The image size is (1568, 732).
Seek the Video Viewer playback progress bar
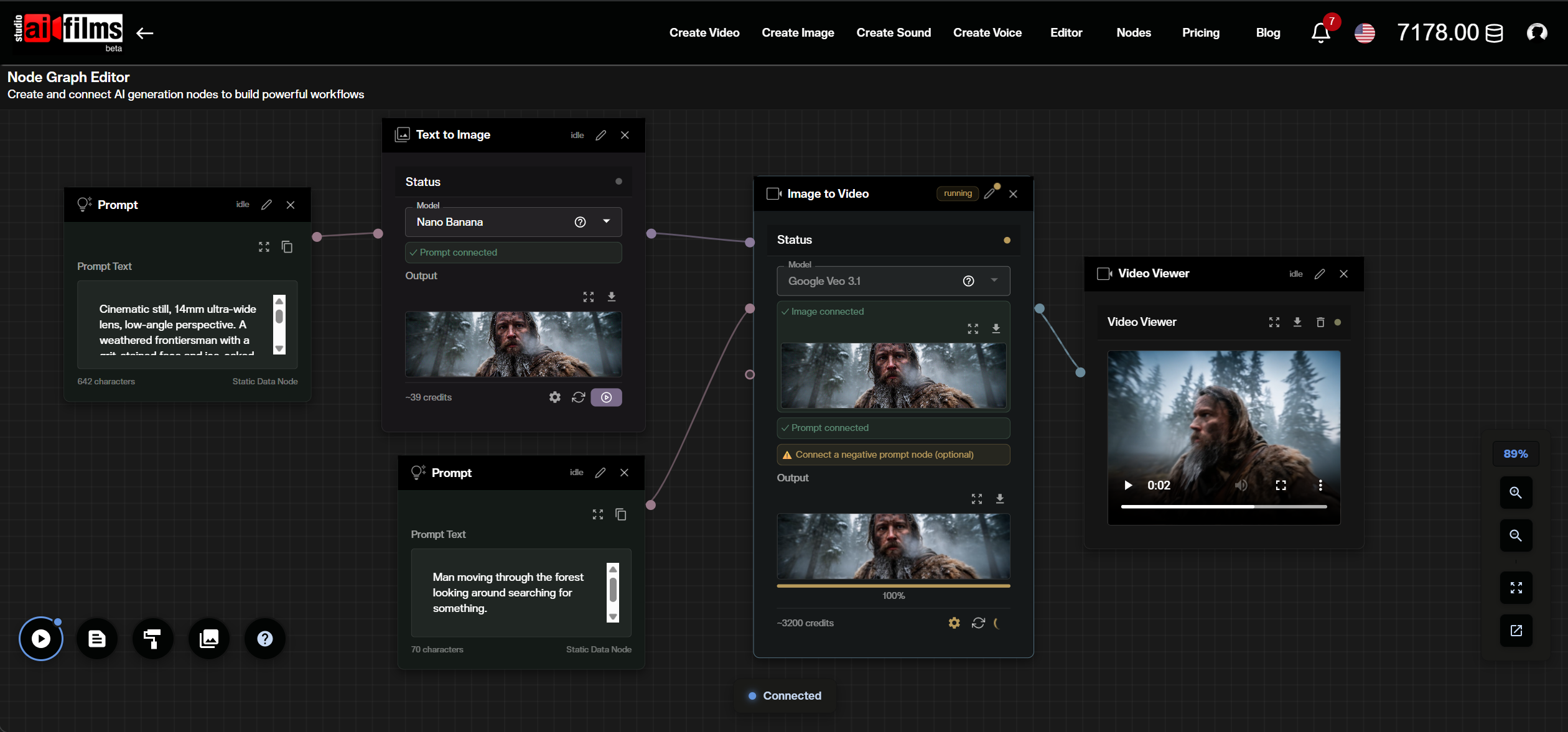[1223, 507]
